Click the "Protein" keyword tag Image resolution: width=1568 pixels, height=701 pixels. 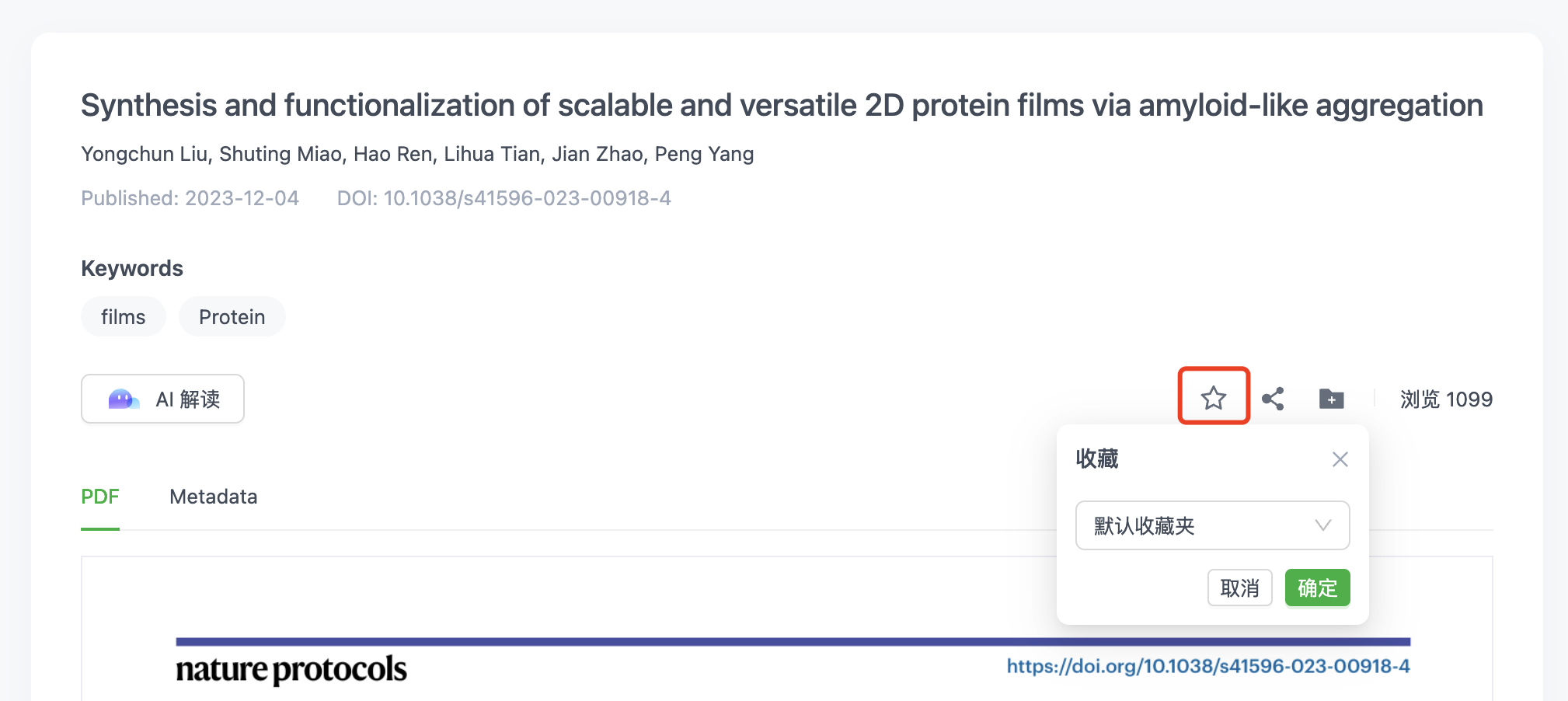232,317
